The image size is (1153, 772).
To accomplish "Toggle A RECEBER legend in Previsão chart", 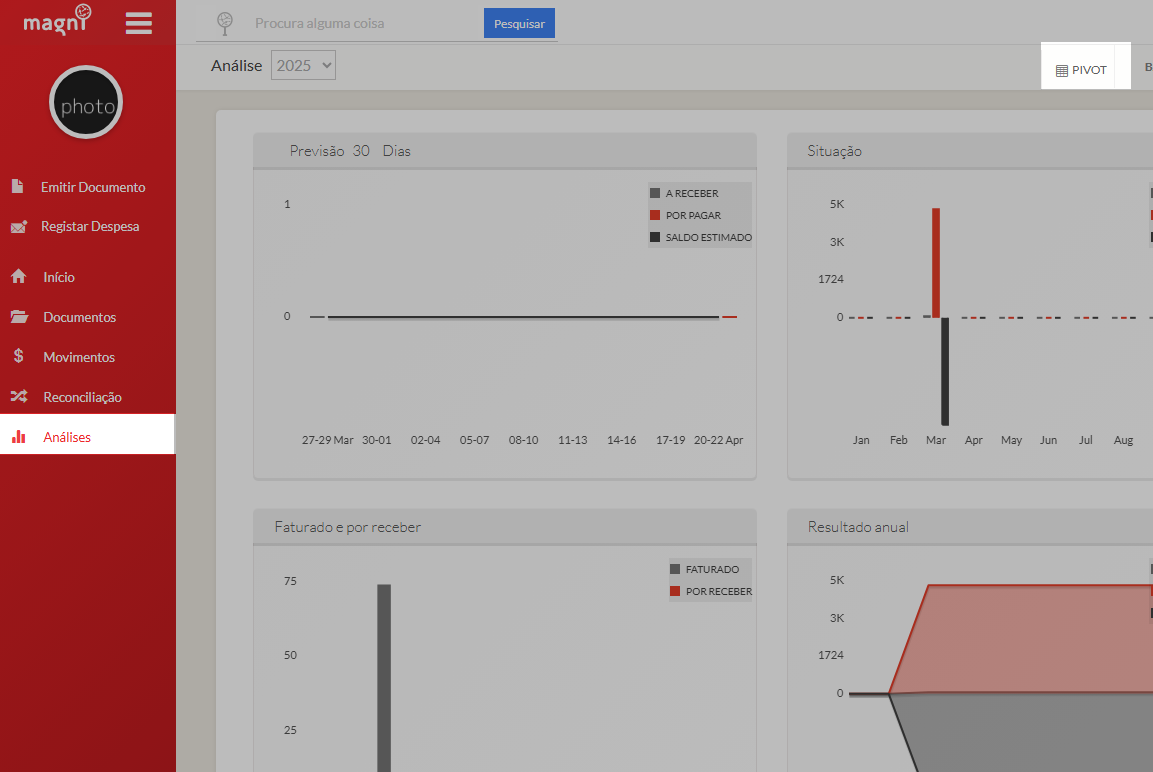I will [691, 193].
